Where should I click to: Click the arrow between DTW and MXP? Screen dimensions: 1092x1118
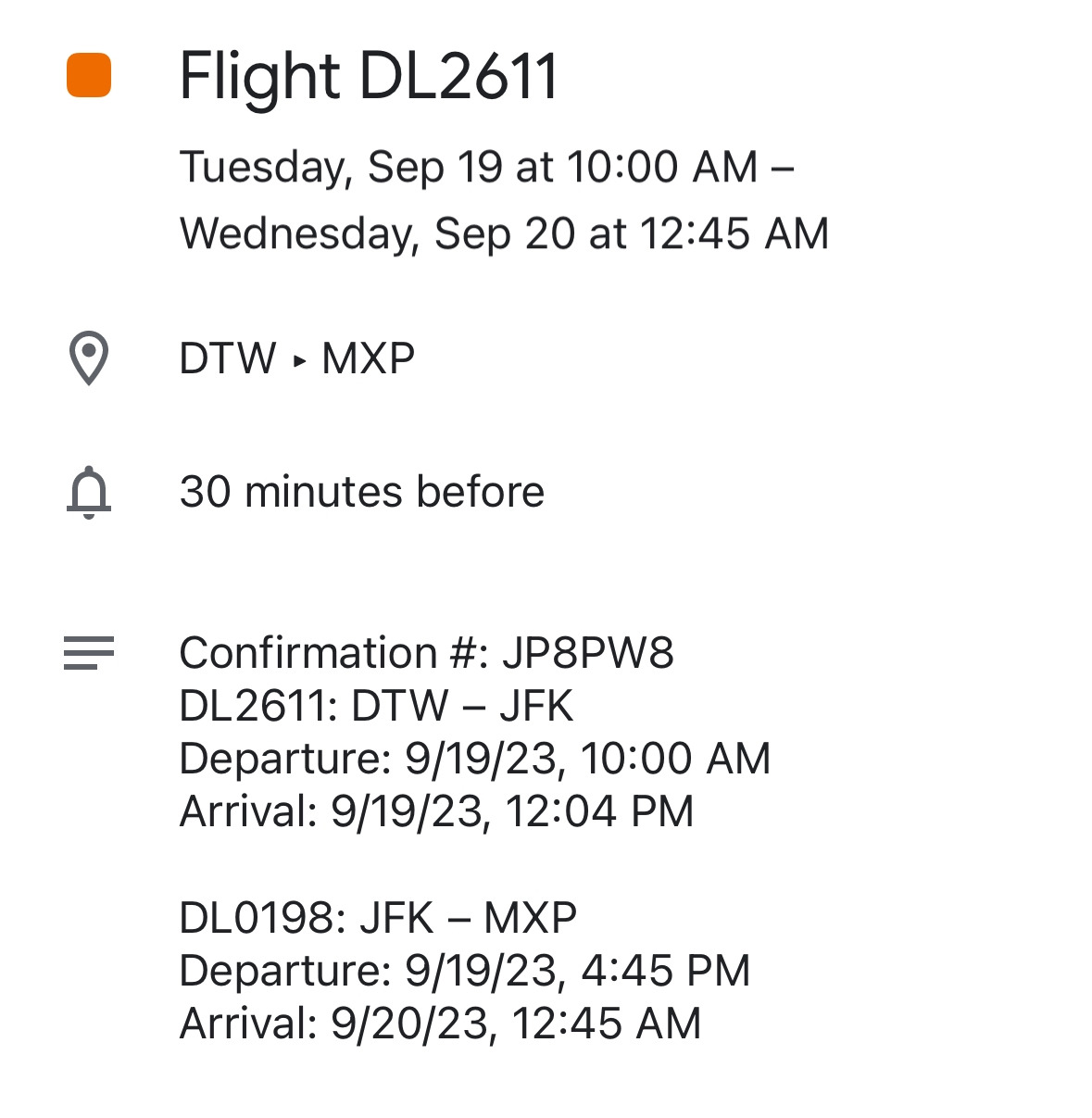tap(299, 359)
